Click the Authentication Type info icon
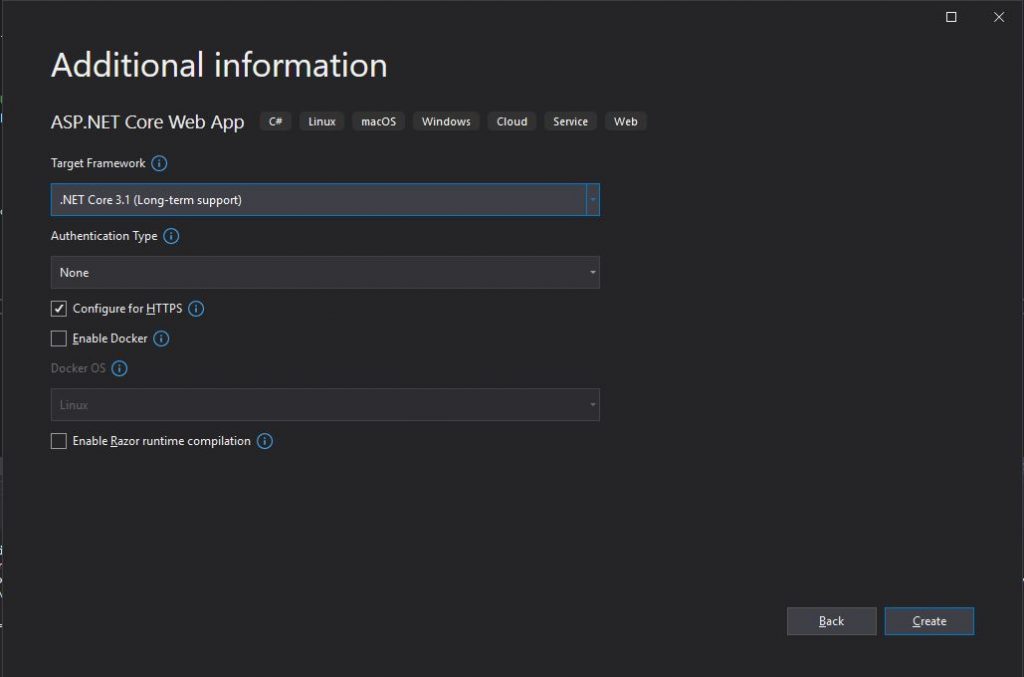The width and height of the screenshot is (1024, 677). pyautogui.click(x=171, y=236)
